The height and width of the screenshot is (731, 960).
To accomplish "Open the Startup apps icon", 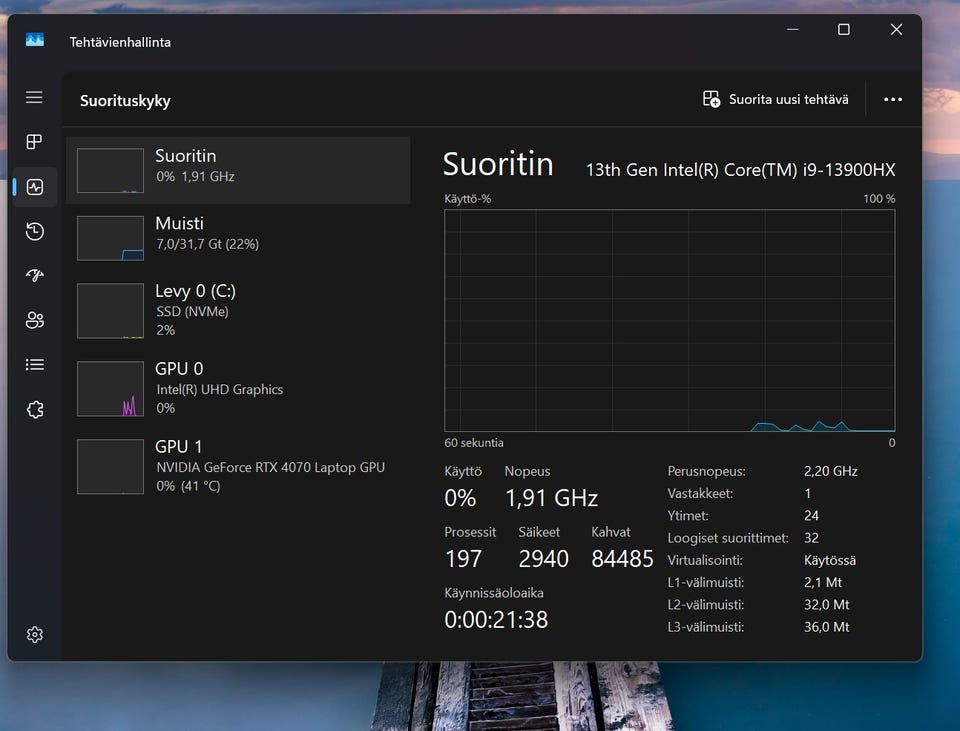I will (35, 276).
